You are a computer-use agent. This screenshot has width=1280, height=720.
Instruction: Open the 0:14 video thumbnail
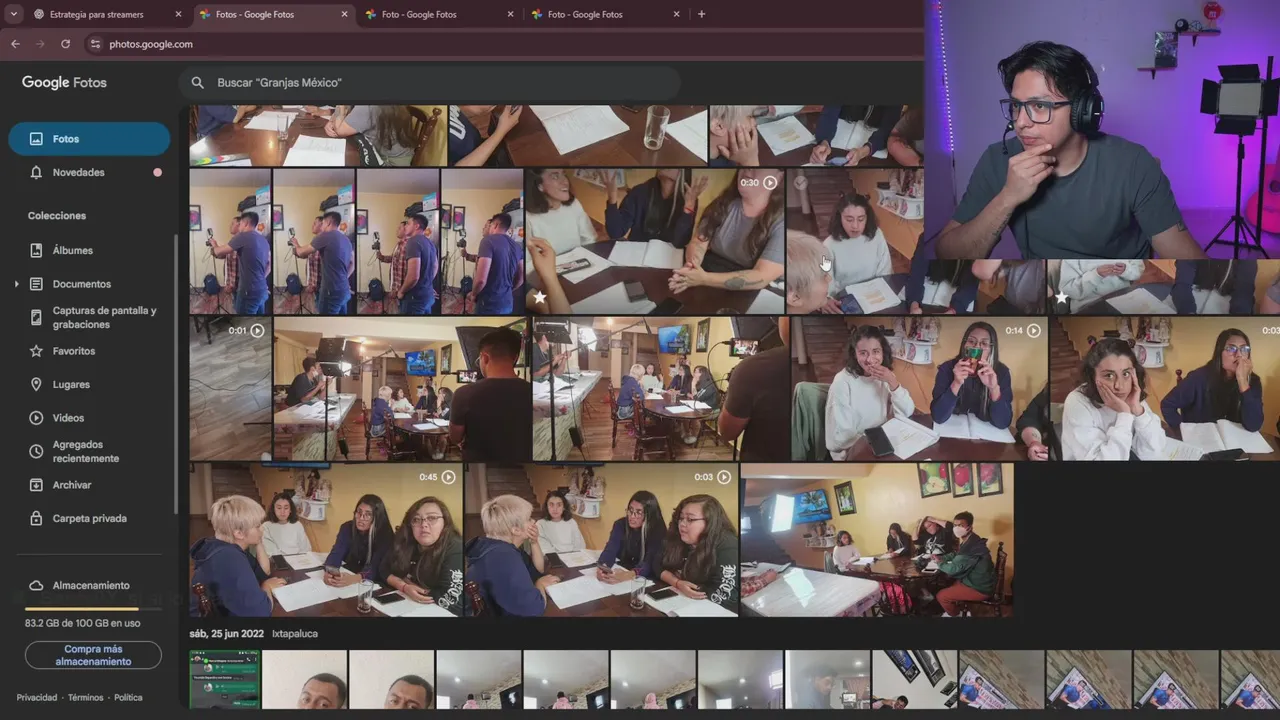919,389
